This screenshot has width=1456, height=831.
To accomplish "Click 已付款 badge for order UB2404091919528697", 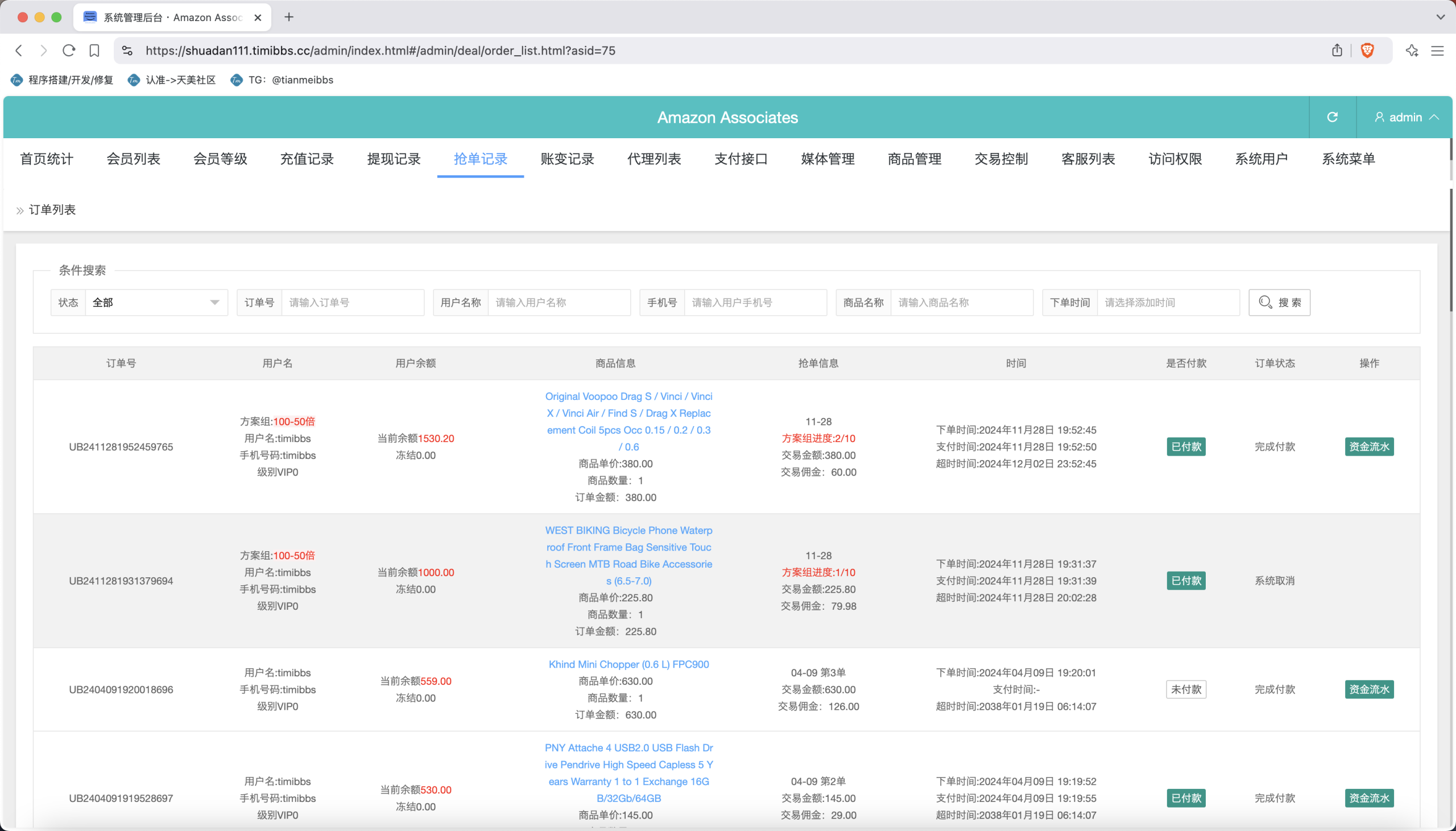I will click(1186, 798).
